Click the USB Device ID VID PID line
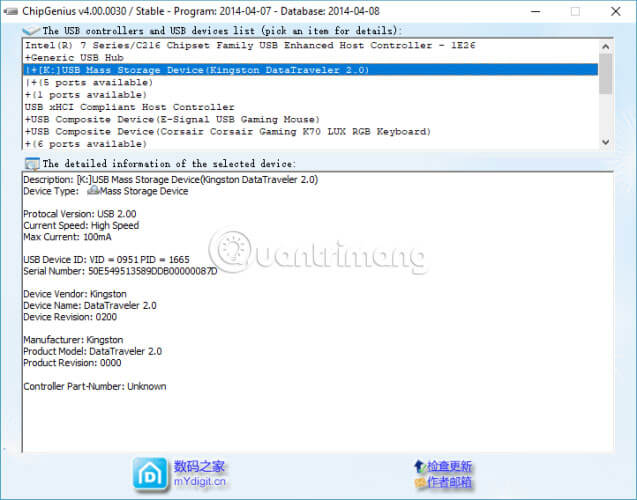 point(106,259)
